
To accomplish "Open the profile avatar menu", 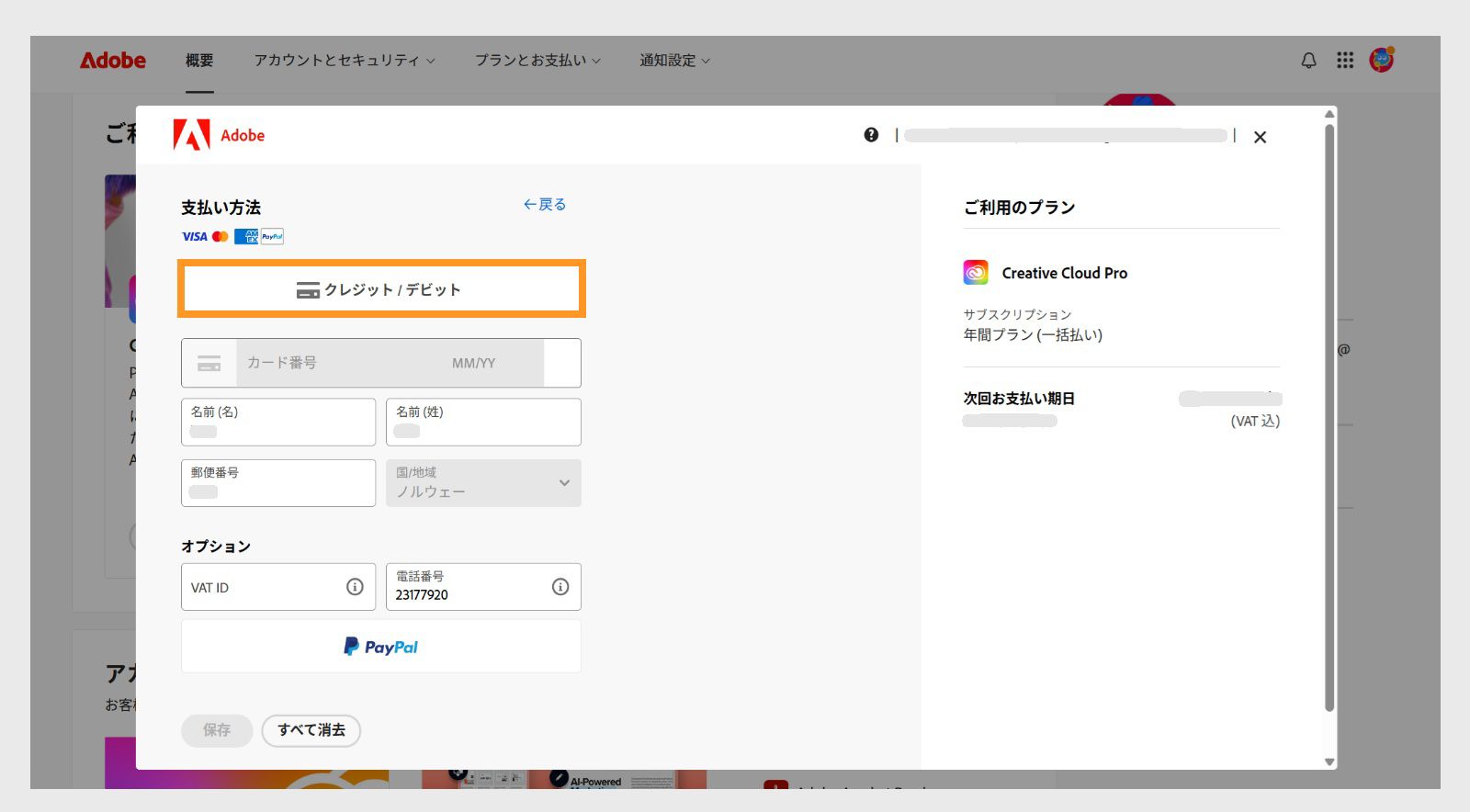I will pos(1382,60).
